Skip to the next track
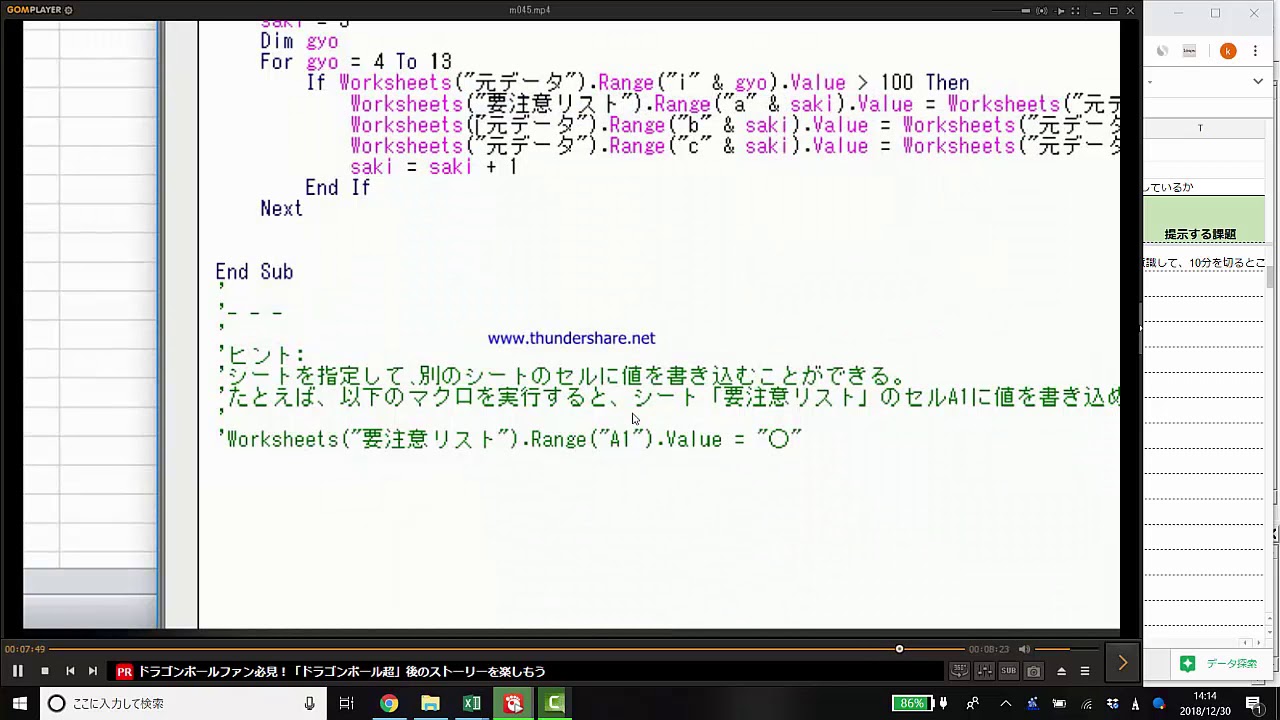Viewport: 1280px width, 720px height. [93, 671]
